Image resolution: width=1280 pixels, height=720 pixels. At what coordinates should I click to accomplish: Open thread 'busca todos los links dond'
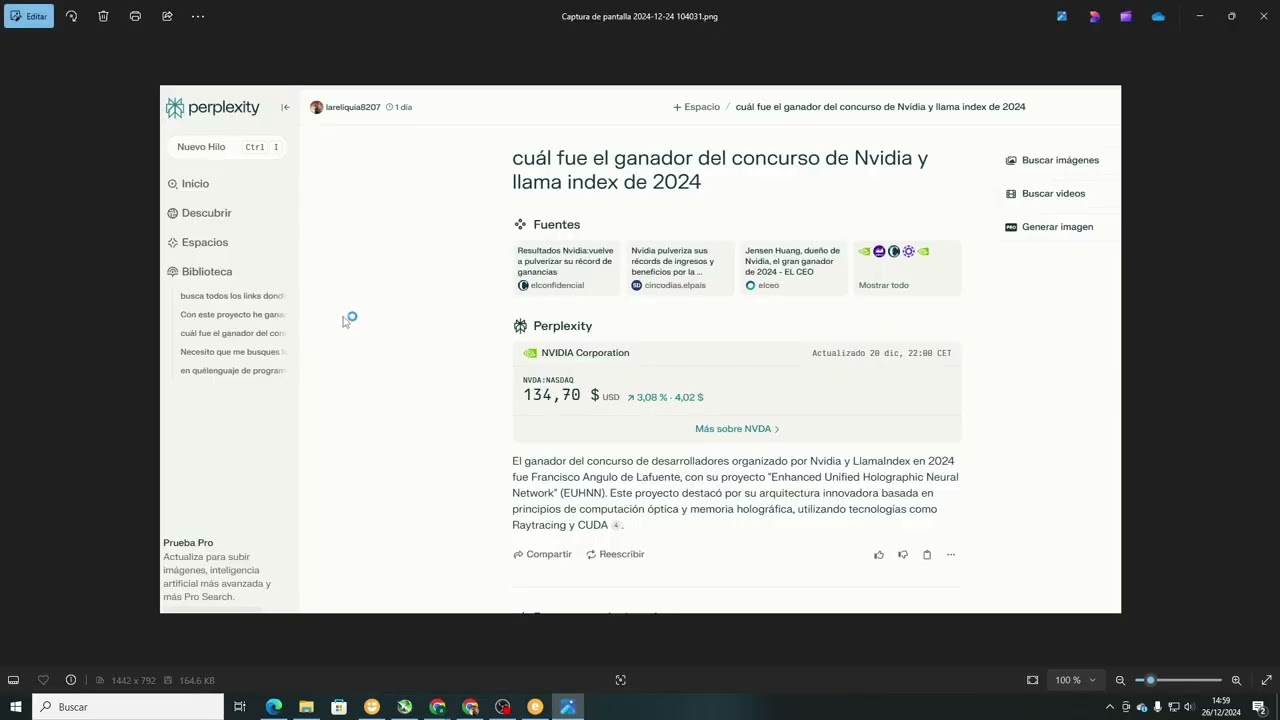point(233,296)
